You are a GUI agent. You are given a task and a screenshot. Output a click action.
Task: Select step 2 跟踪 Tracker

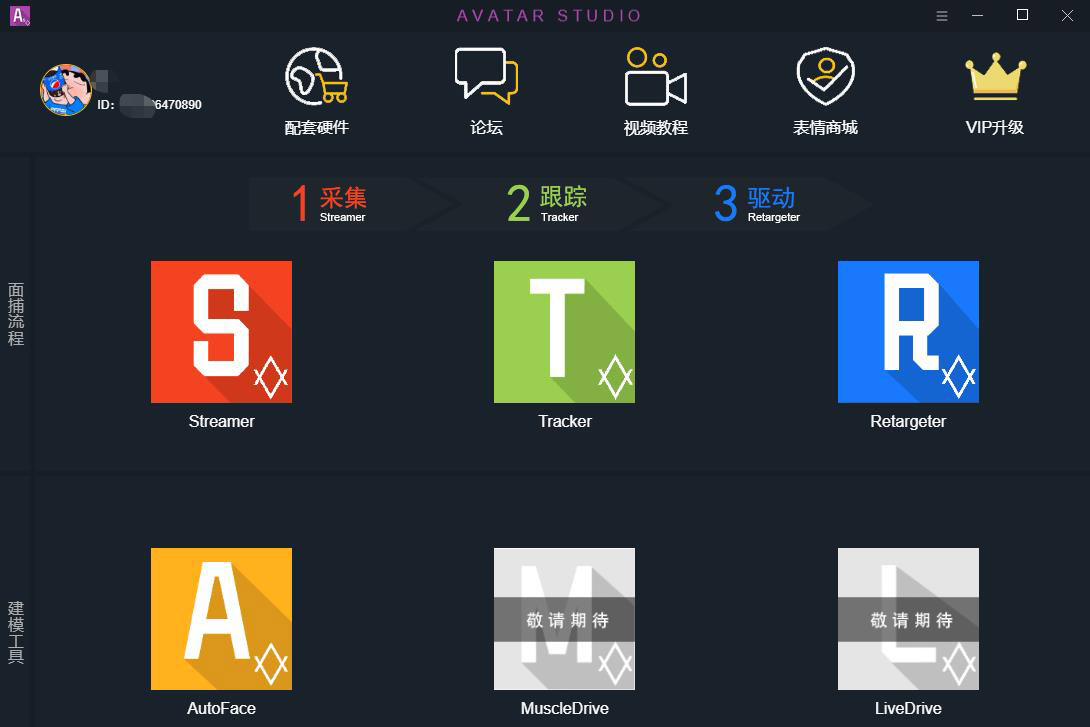click(x=544, y=203)
